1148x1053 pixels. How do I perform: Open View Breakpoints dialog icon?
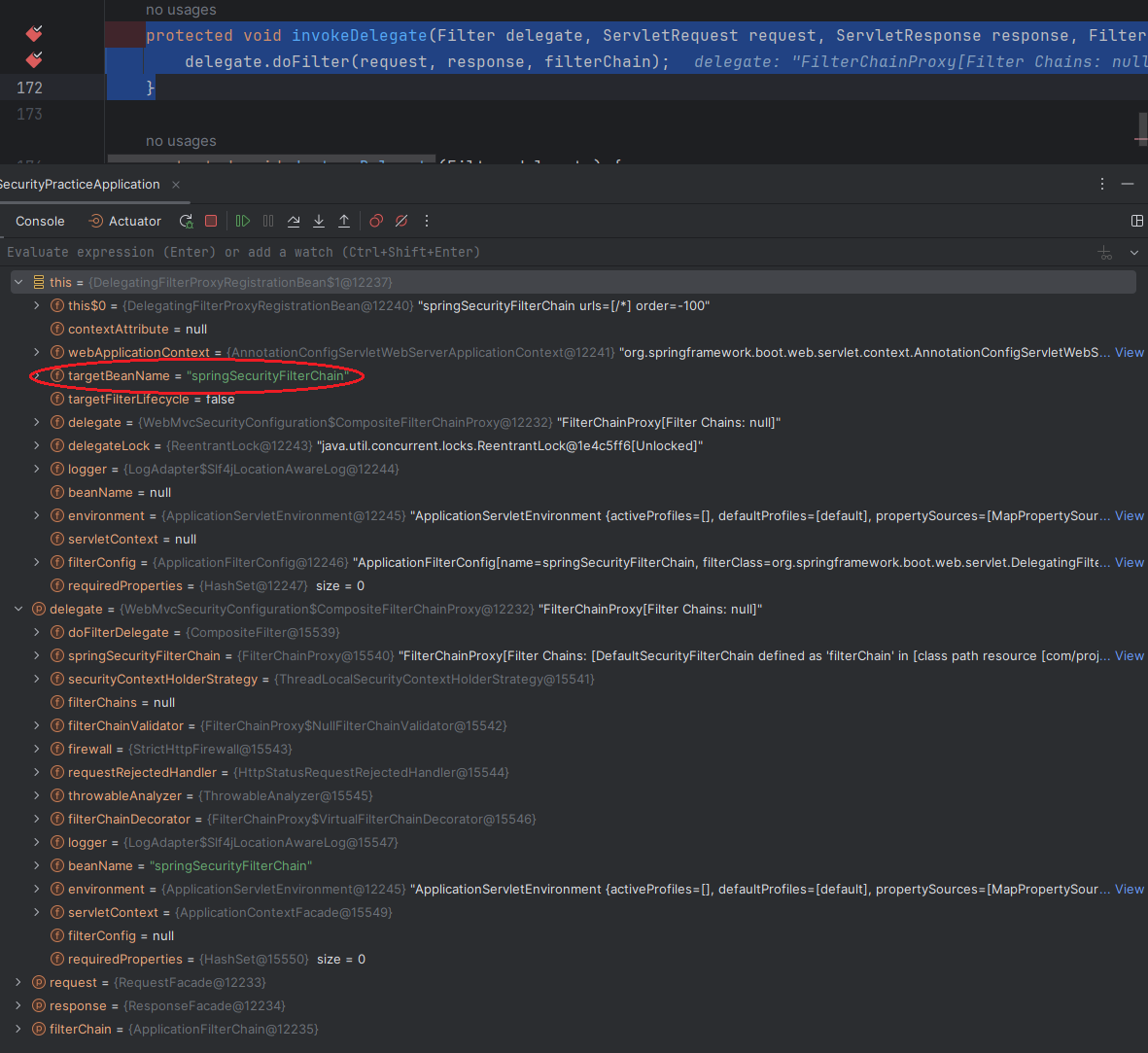377,221
